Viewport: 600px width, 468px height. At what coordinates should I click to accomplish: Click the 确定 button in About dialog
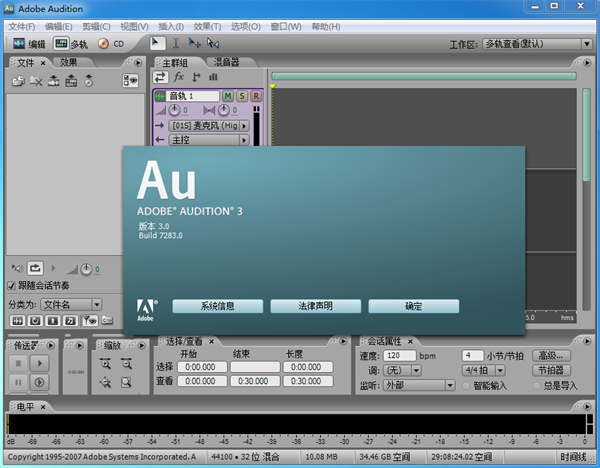coord(414,306)
